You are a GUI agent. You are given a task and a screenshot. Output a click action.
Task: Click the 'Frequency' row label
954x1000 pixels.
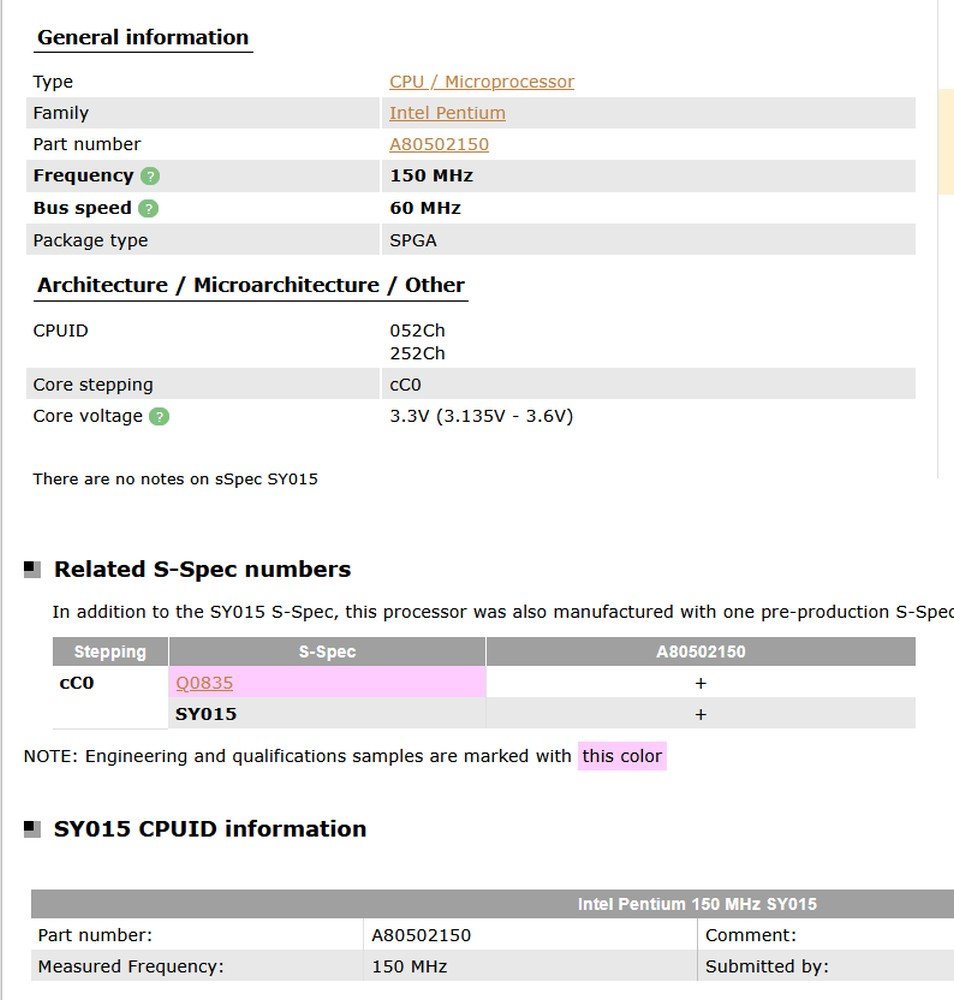pos(84,175)
